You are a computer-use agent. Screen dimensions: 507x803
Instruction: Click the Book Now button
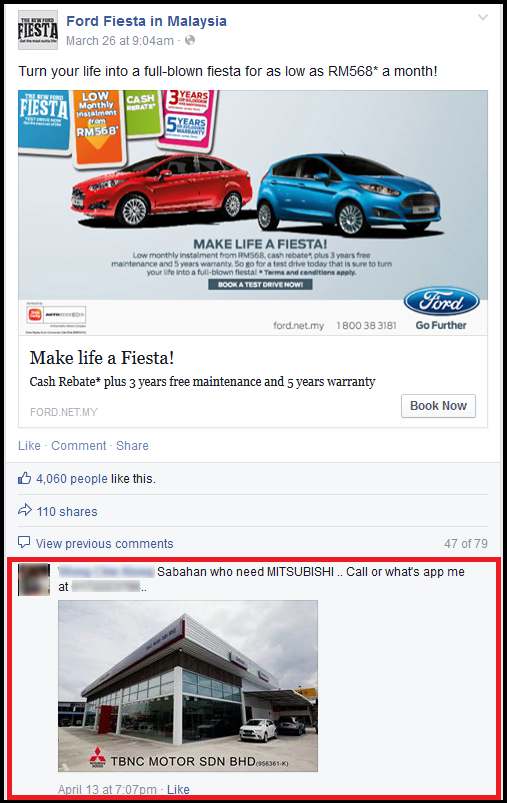coord(438,406)
